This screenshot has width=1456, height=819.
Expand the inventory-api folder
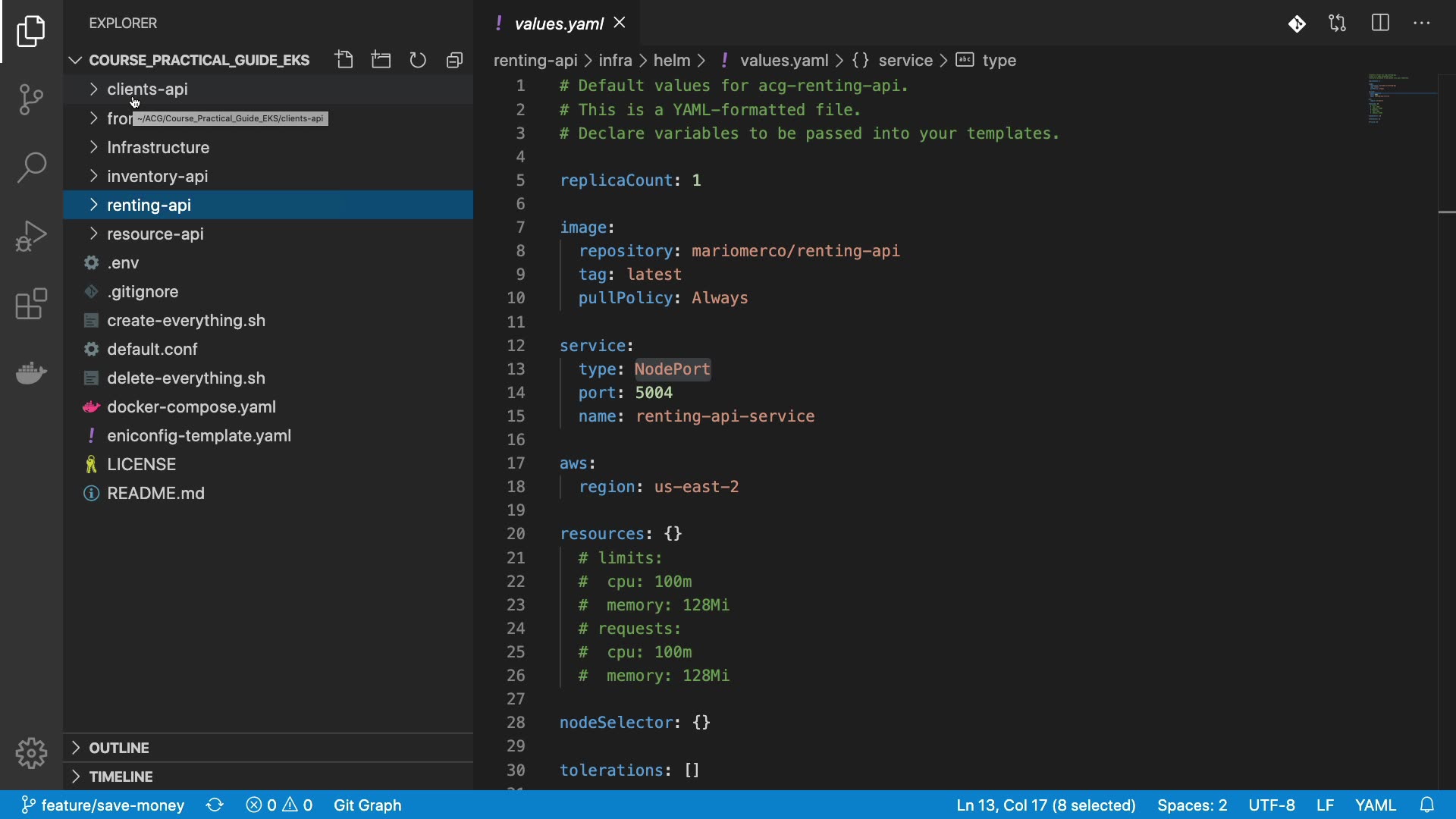[157, 176]
